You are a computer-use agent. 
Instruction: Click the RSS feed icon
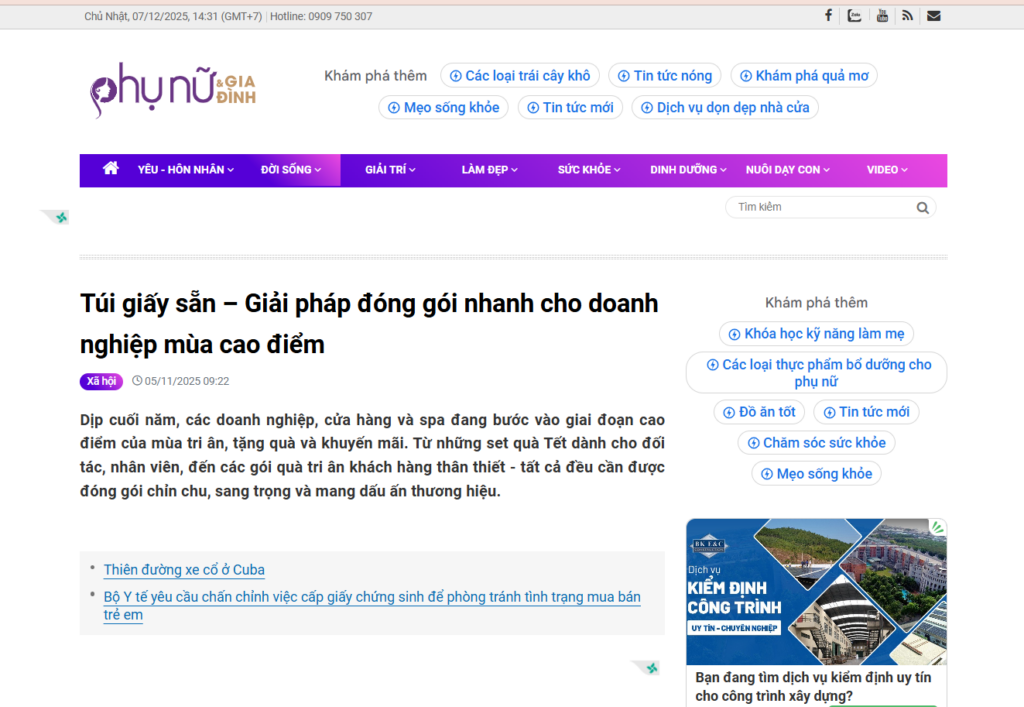(x=908, y=15)
